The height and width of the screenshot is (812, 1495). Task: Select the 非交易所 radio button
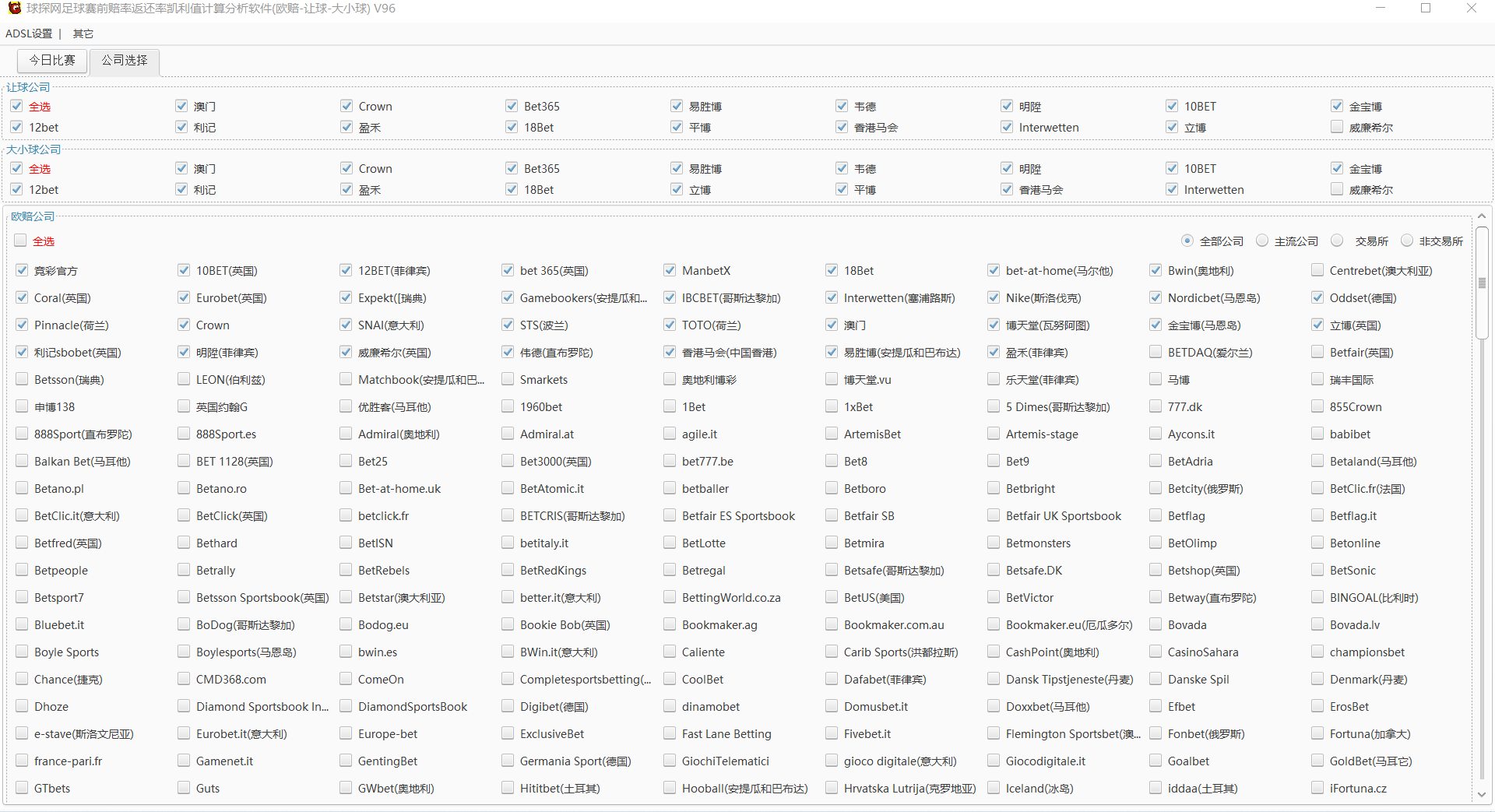1407,241
